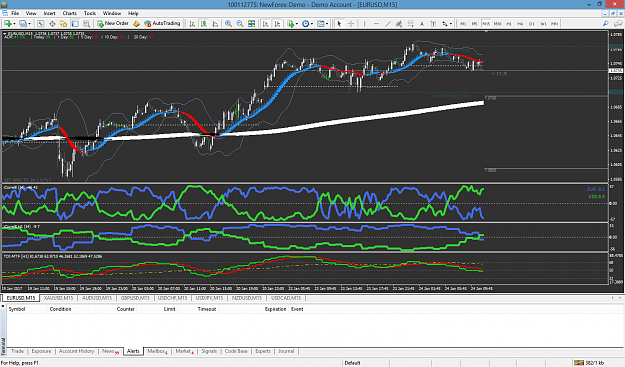Switch timeframe to H4
The image size is (625, 367).
point(521,24)
